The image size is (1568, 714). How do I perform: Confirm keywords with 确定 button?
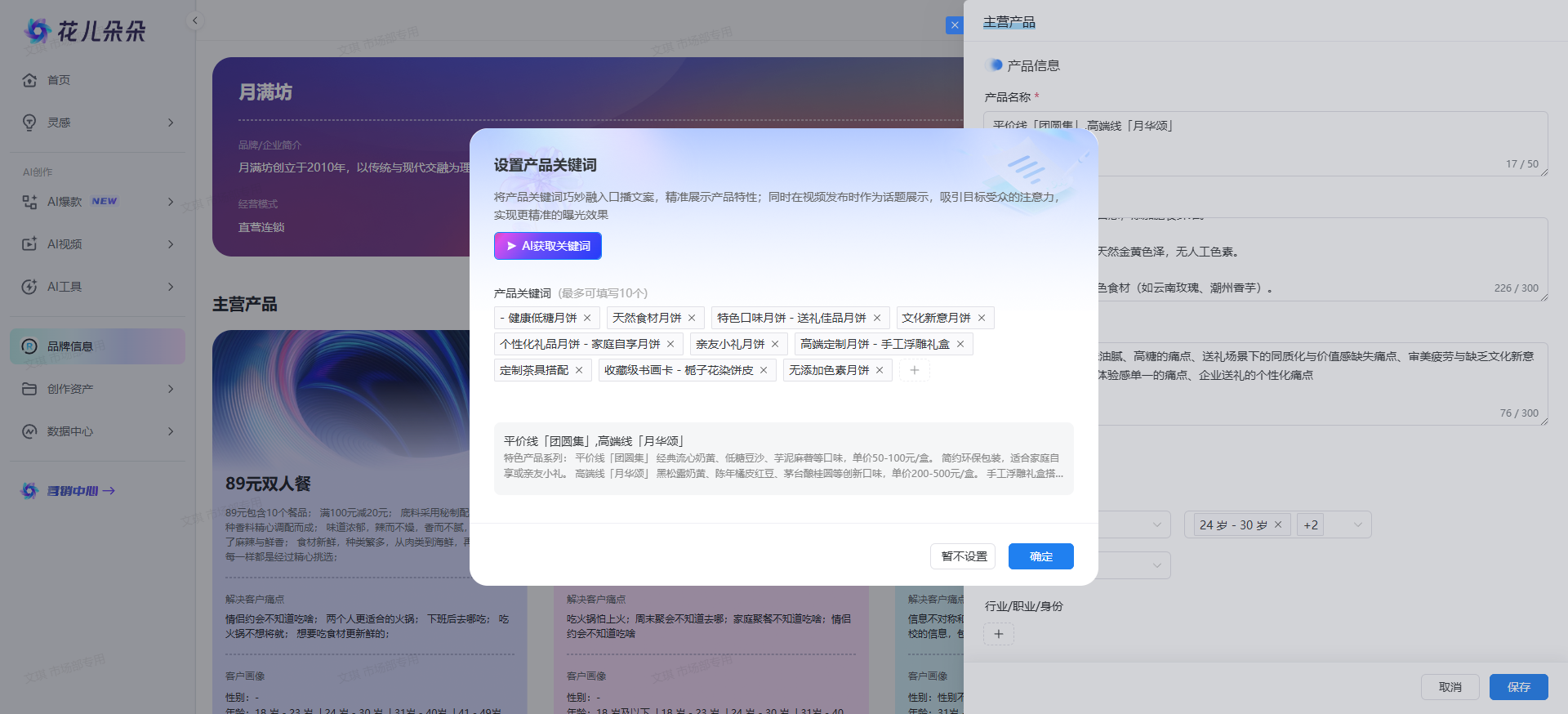[1040, 556]
